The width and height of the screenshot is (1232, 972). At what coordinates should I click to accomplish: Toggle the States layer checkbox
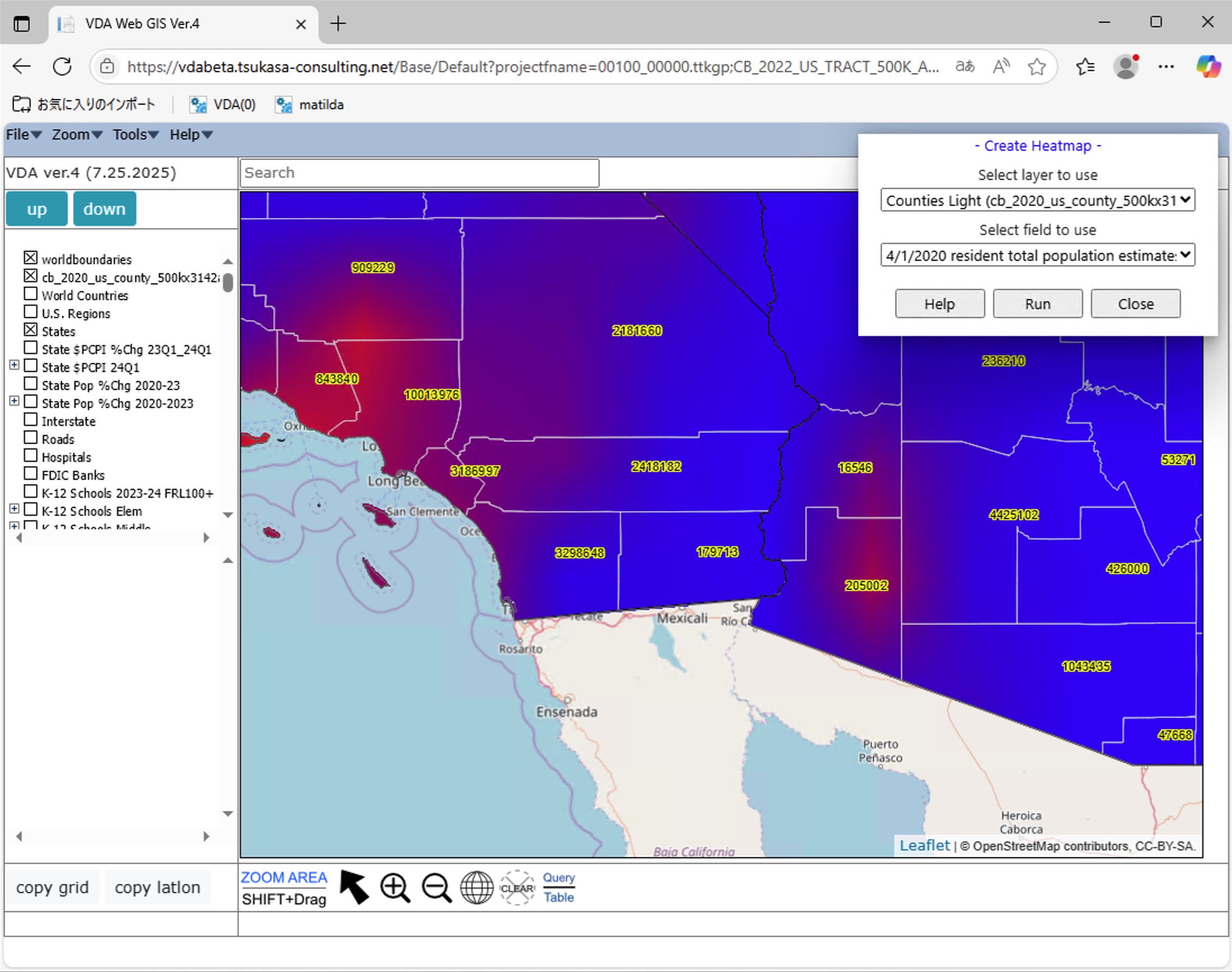(x=31, y=330)
